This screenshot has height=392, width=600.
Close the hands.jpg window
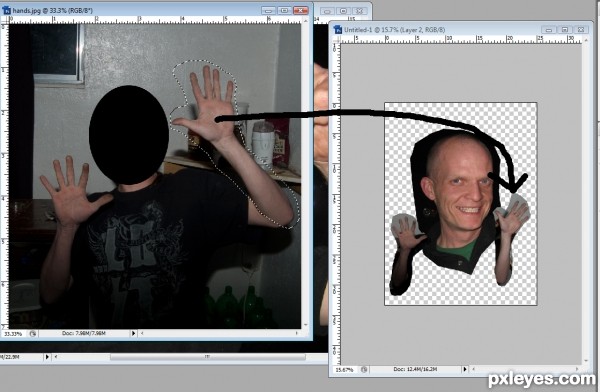(301, 11)
